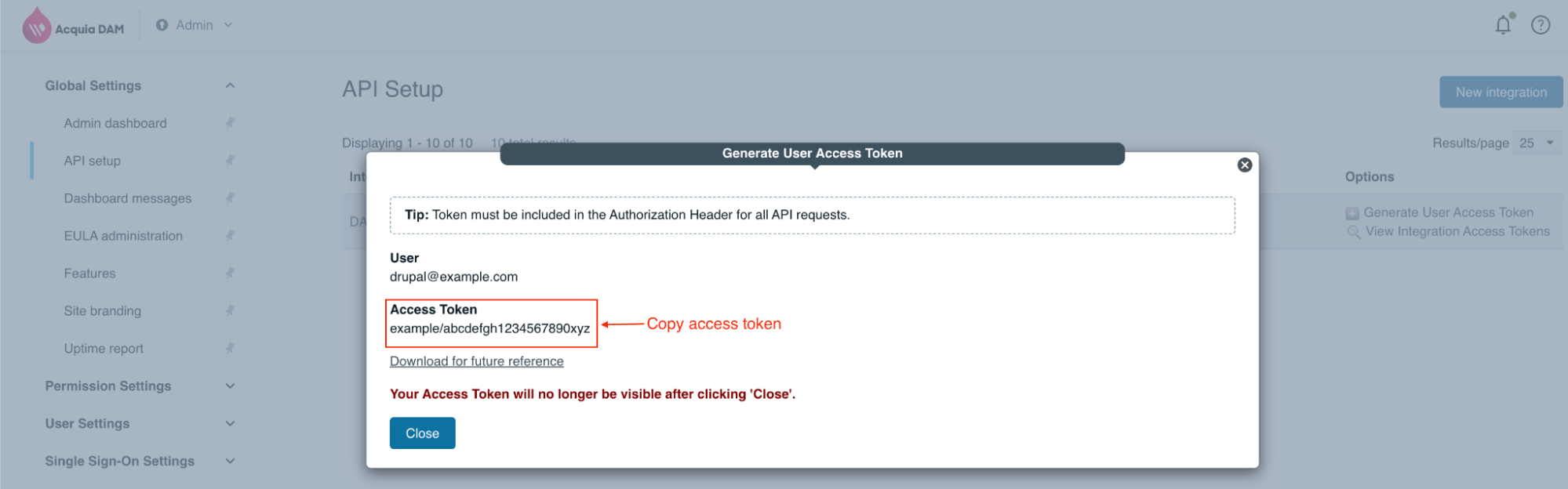Click the Acquia DAM logo
The image size is (1568, 489).
click(x=73, y=26)
